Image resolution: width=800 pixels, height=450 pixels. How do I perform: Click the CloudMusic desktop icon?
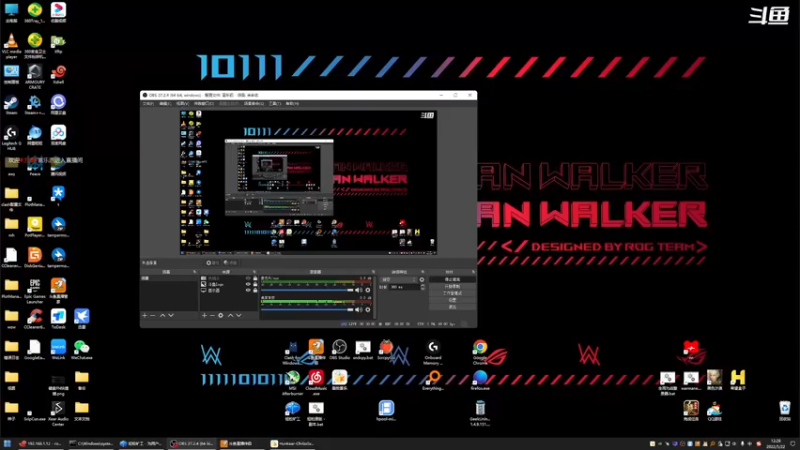tap(316, 382)
